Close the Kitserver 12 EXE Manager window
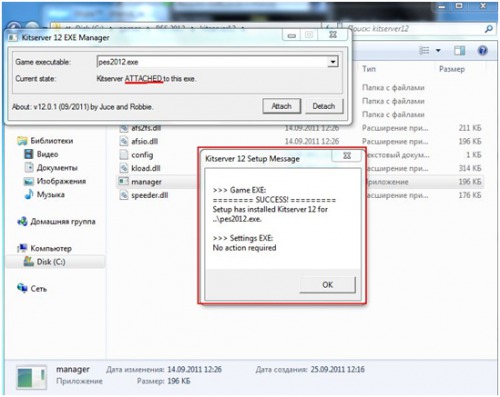 pos(333,35)
